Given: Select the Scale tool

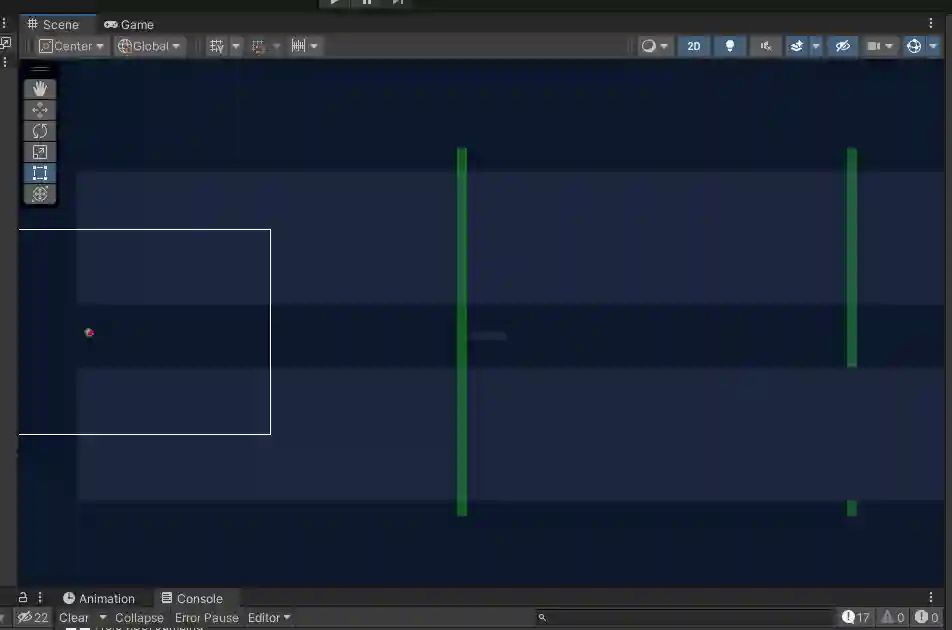Looking at the screenshot, I should pyautogui.click(x=40, y=152).
